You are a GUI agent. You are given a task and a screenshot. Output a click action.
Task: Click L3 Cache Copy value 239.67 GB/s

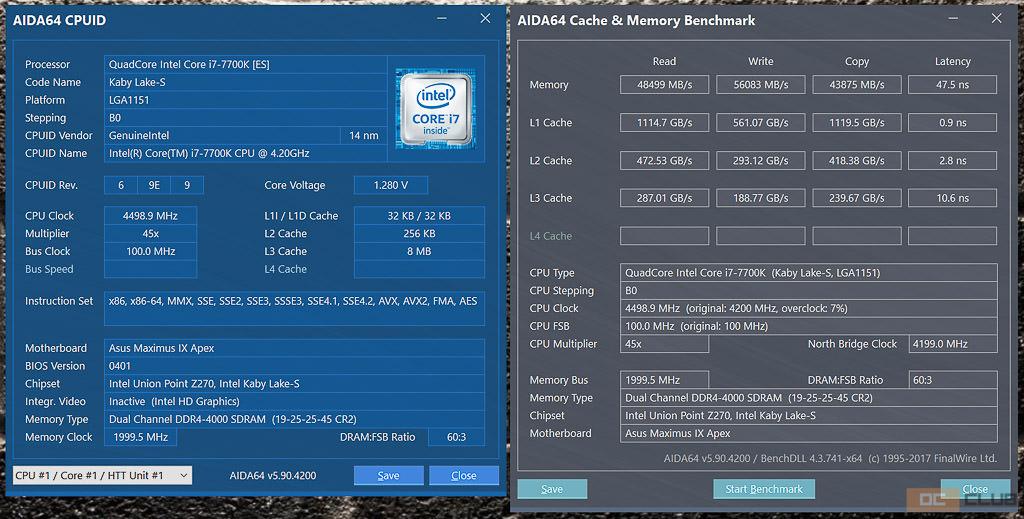click(857, 198)
